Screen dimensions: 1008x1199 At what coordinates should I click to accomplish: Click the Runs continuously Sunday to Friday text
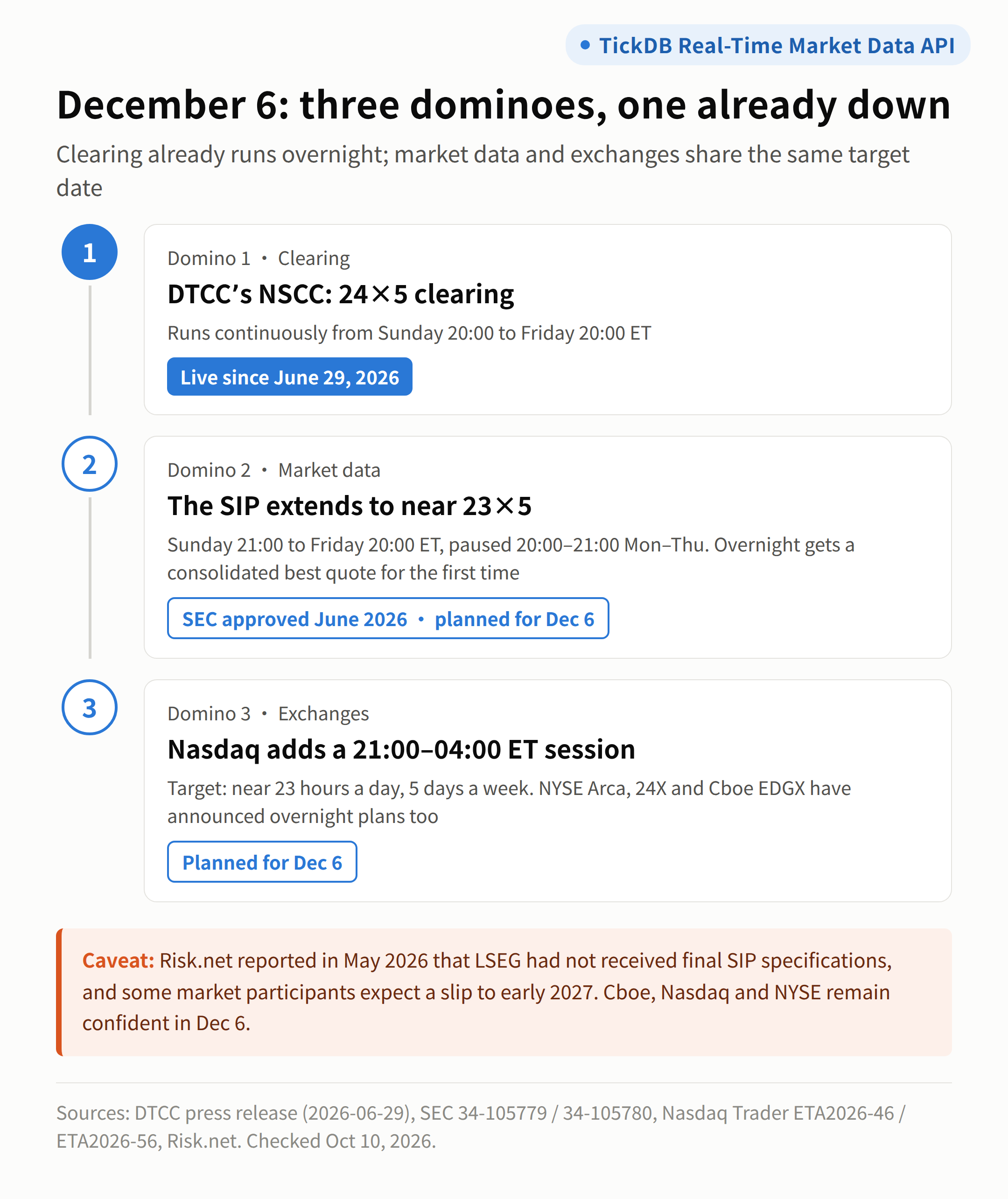(409, 333)
